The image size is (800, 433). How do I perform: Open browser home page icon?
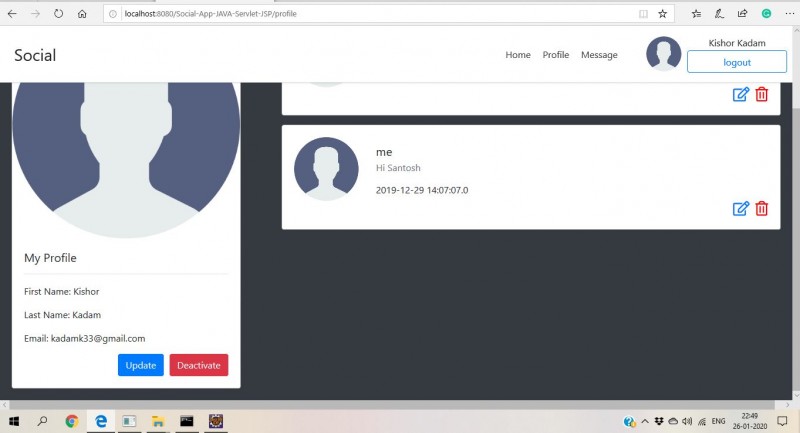[82, 14]
